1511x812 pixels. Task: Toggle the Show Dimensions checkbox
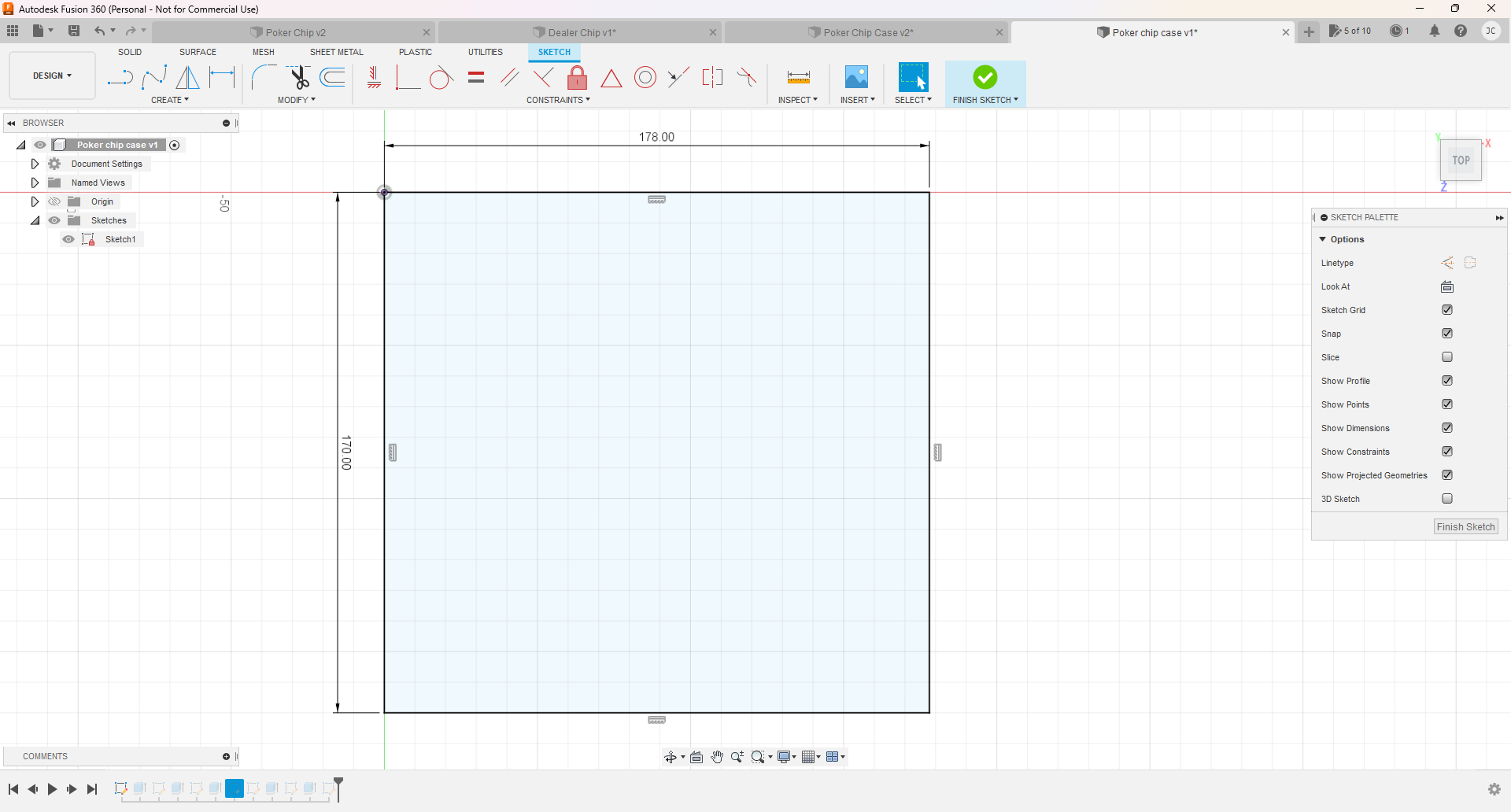pos(1447,428)
